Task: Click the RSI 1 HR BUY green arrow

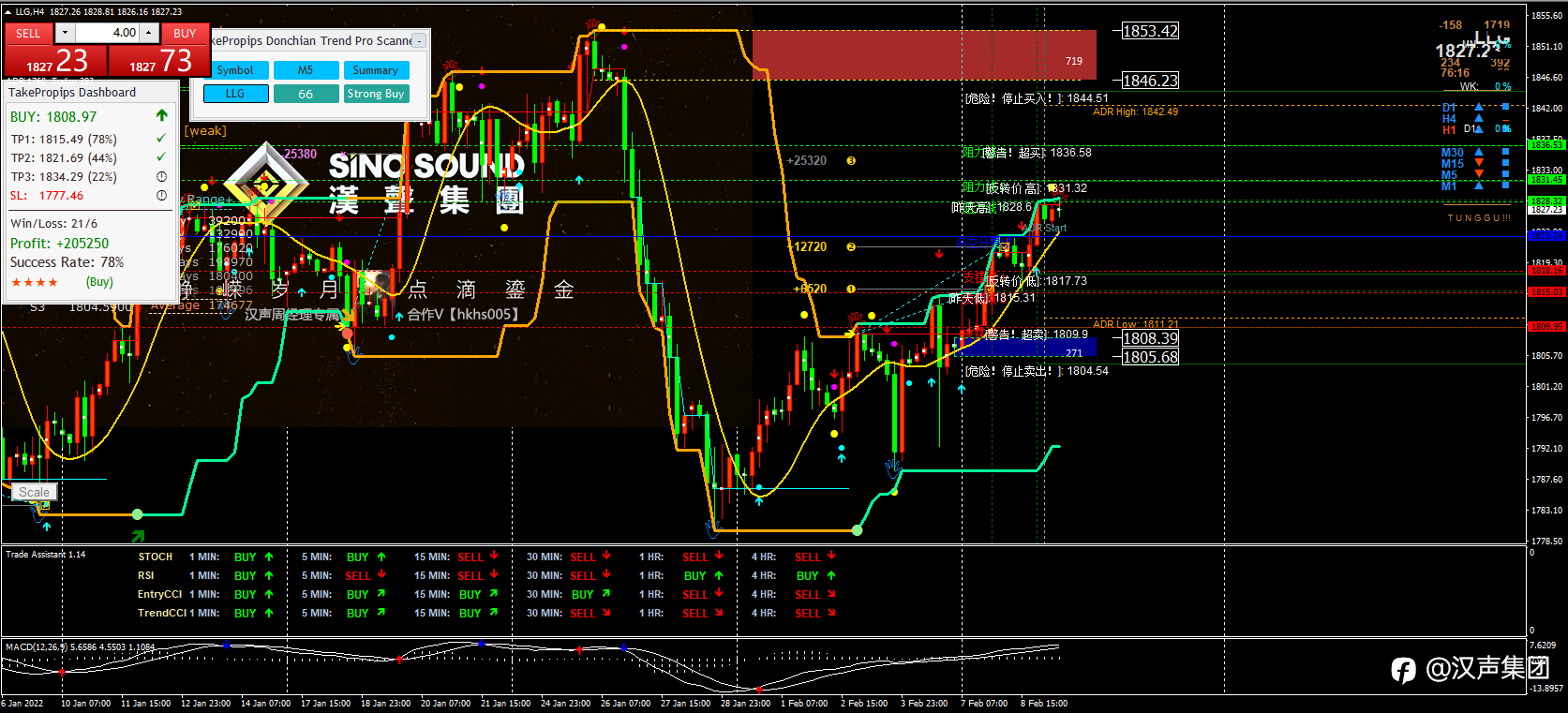Action: (x=719, y=575)
